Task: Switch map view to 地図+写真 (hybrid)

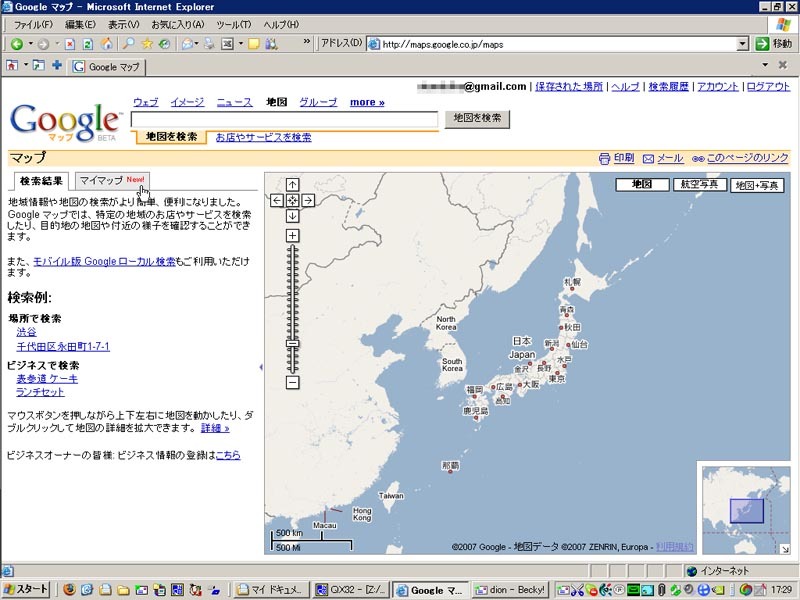Action: [756, 185]
